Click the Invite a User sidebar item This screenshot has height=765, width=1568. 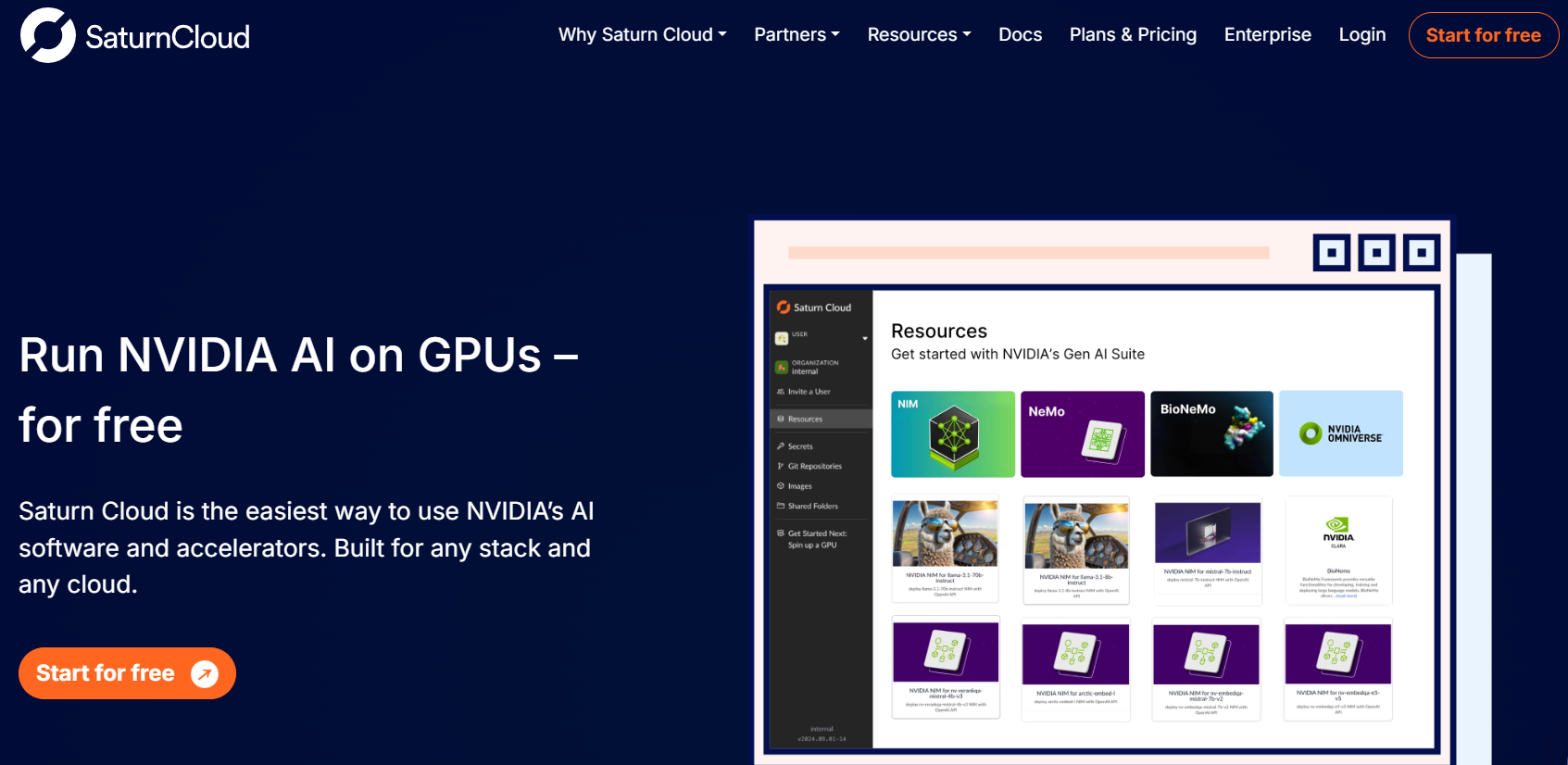pyautogui.click(x=809, y=392)
